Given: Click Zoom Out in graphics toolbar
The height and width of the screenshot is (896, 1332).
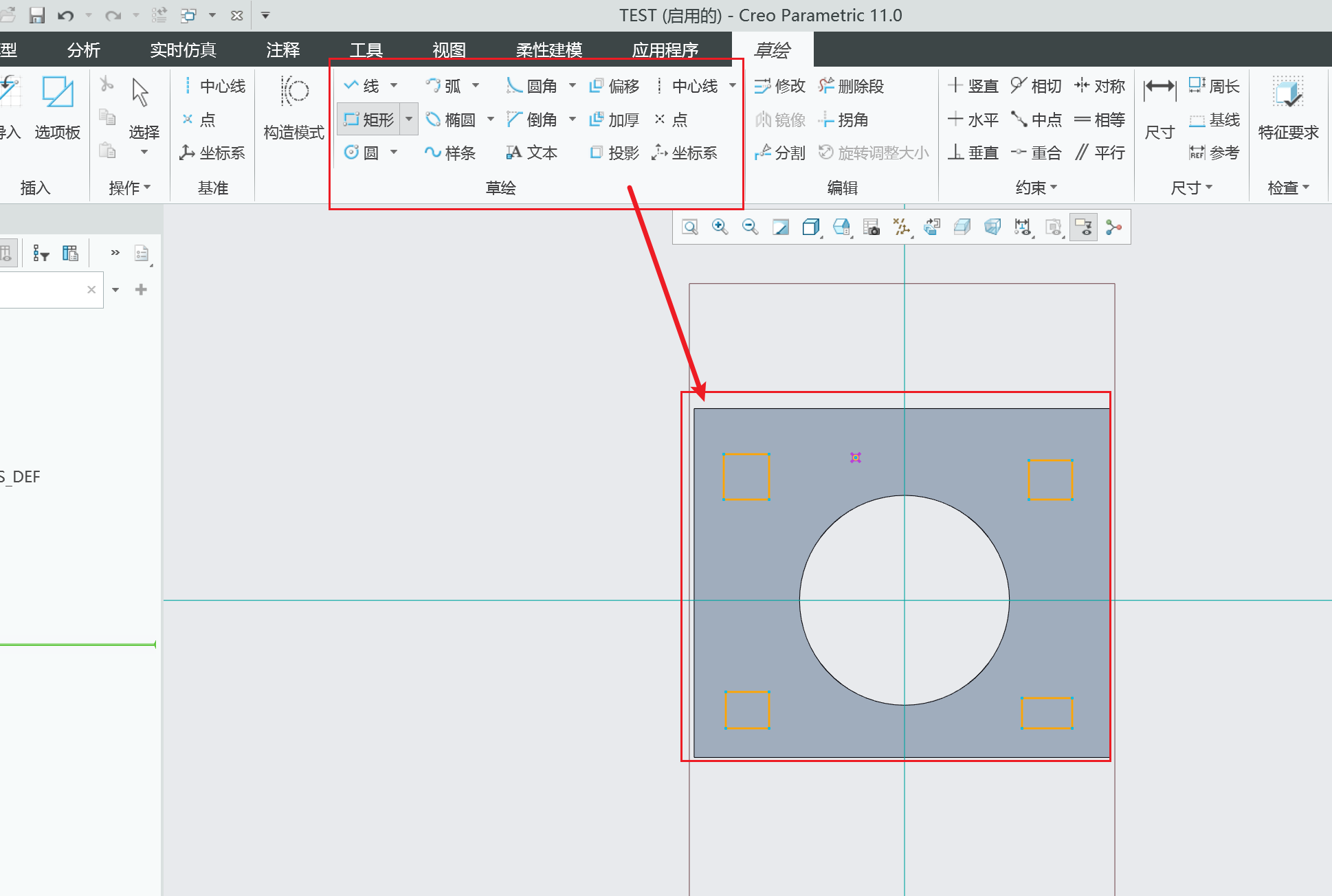Looking at the screenshot, I should tap(750, 227).
